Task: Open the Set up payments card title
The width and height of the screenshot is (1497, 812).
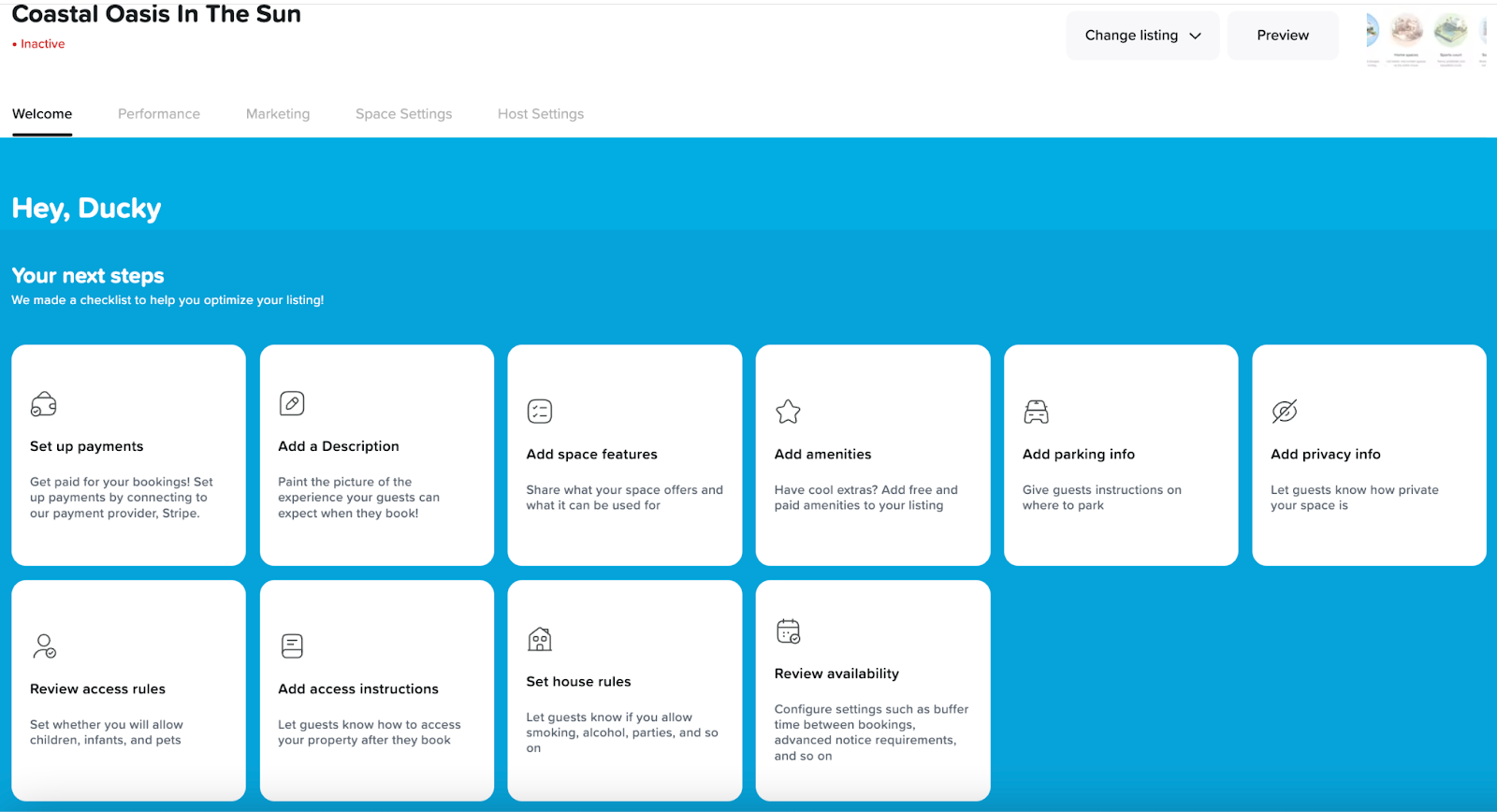Action: click(86, 446)
